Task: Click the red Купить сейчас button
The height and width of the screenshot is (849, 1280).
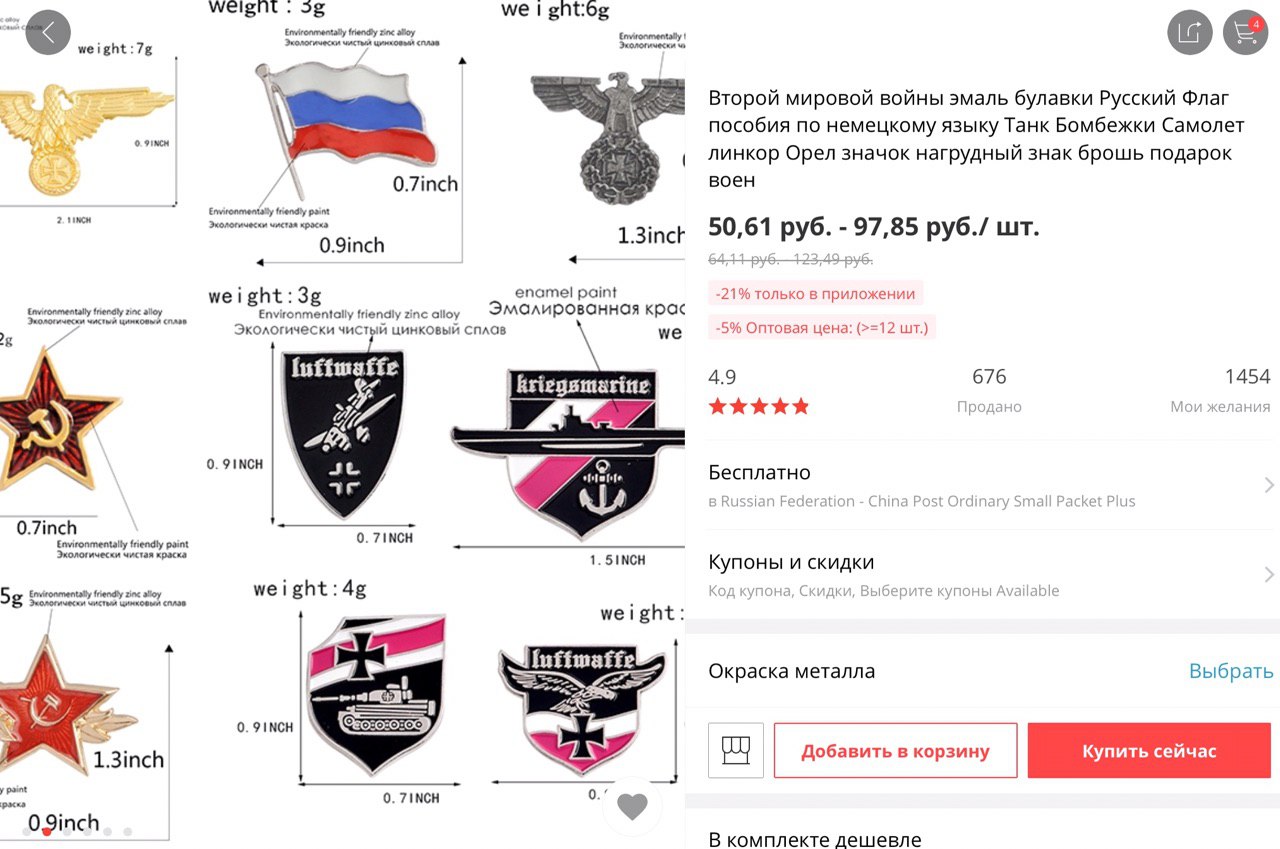Action: point(1149,751)
